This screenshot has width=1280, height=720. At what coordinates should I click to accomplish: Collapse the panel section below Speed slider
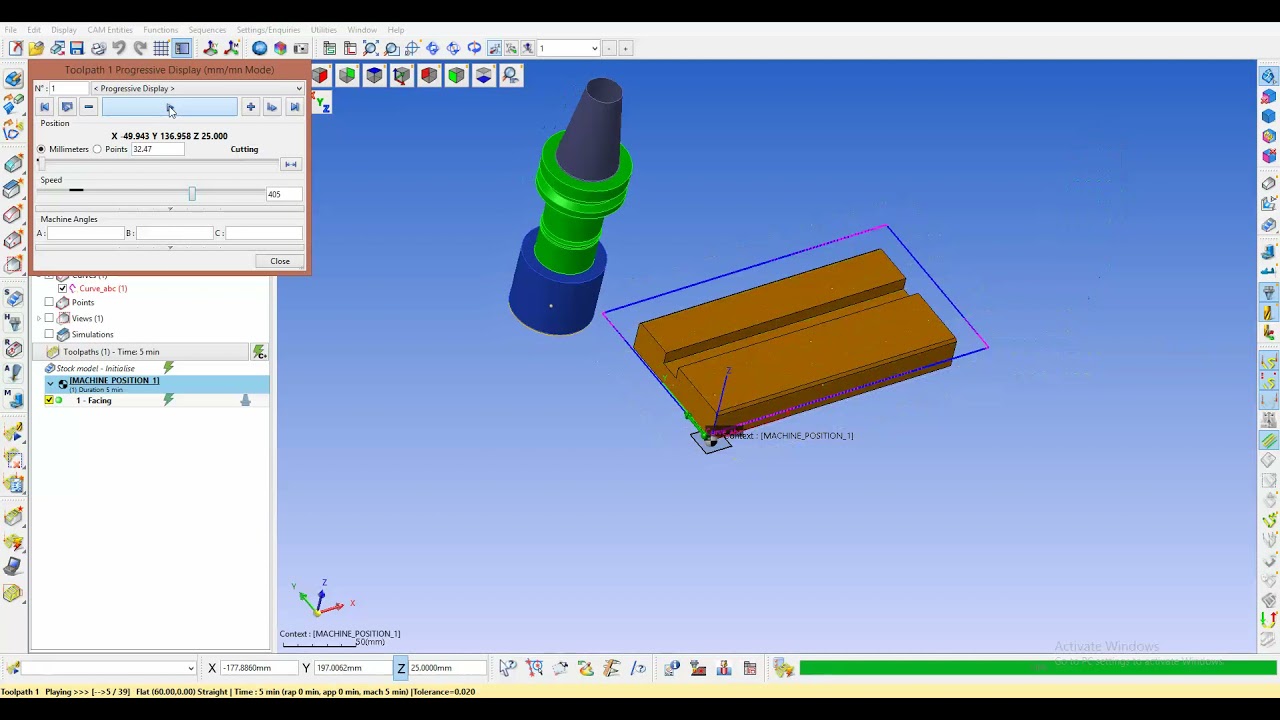click(x=170, y=208)
